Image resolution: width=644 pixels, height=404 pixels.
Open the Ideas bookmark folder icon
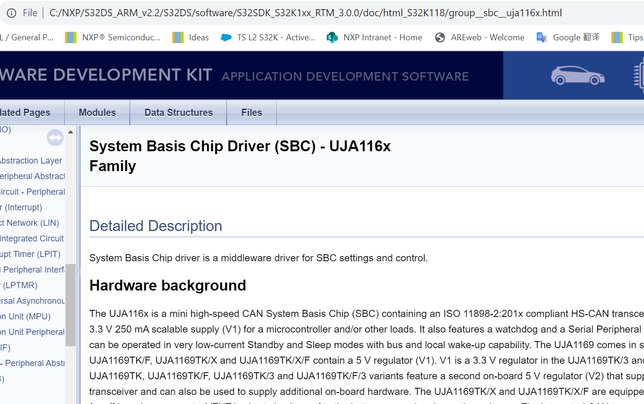(178, 38)
